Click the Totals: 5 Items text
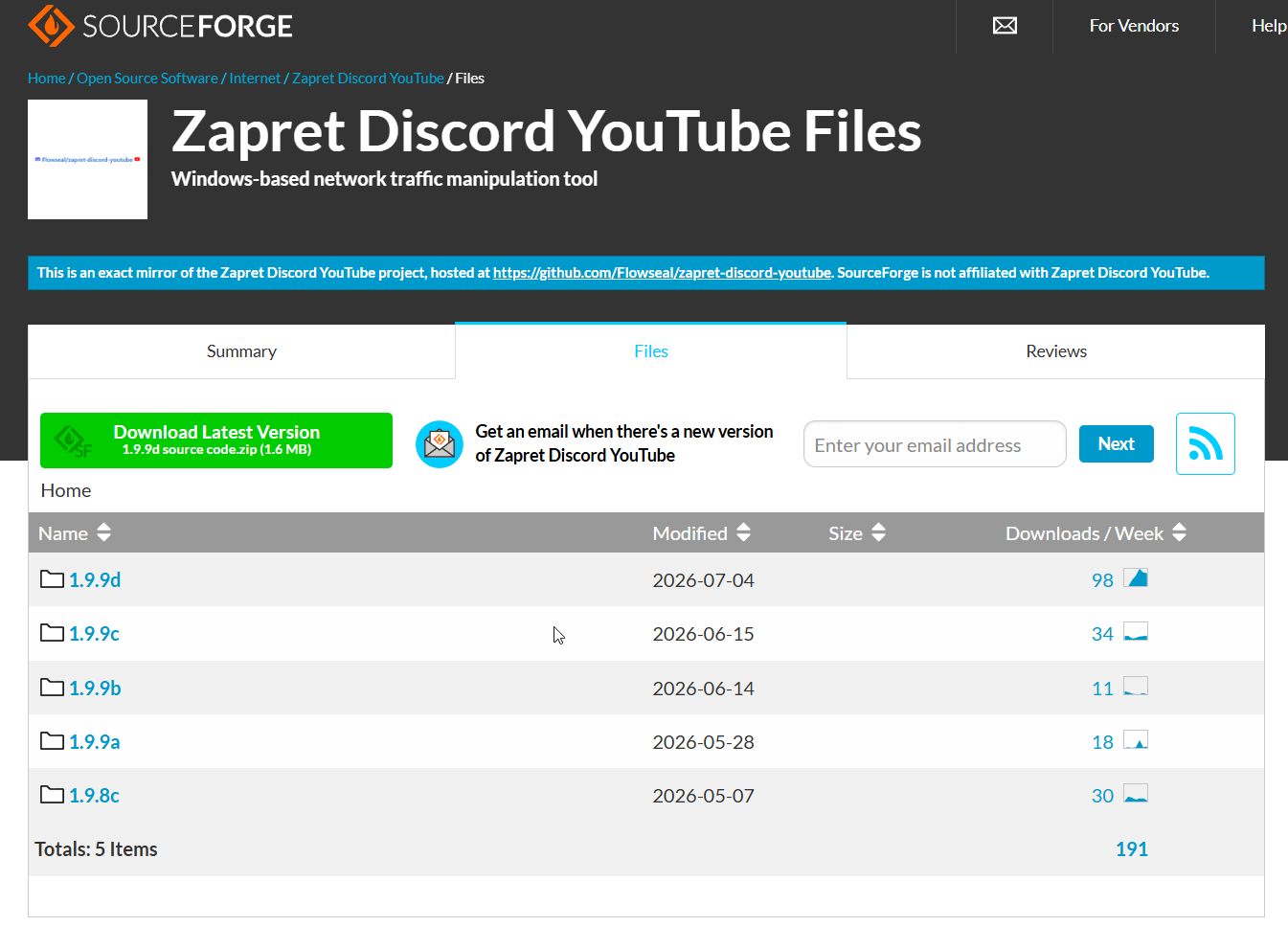 point(96,849)
